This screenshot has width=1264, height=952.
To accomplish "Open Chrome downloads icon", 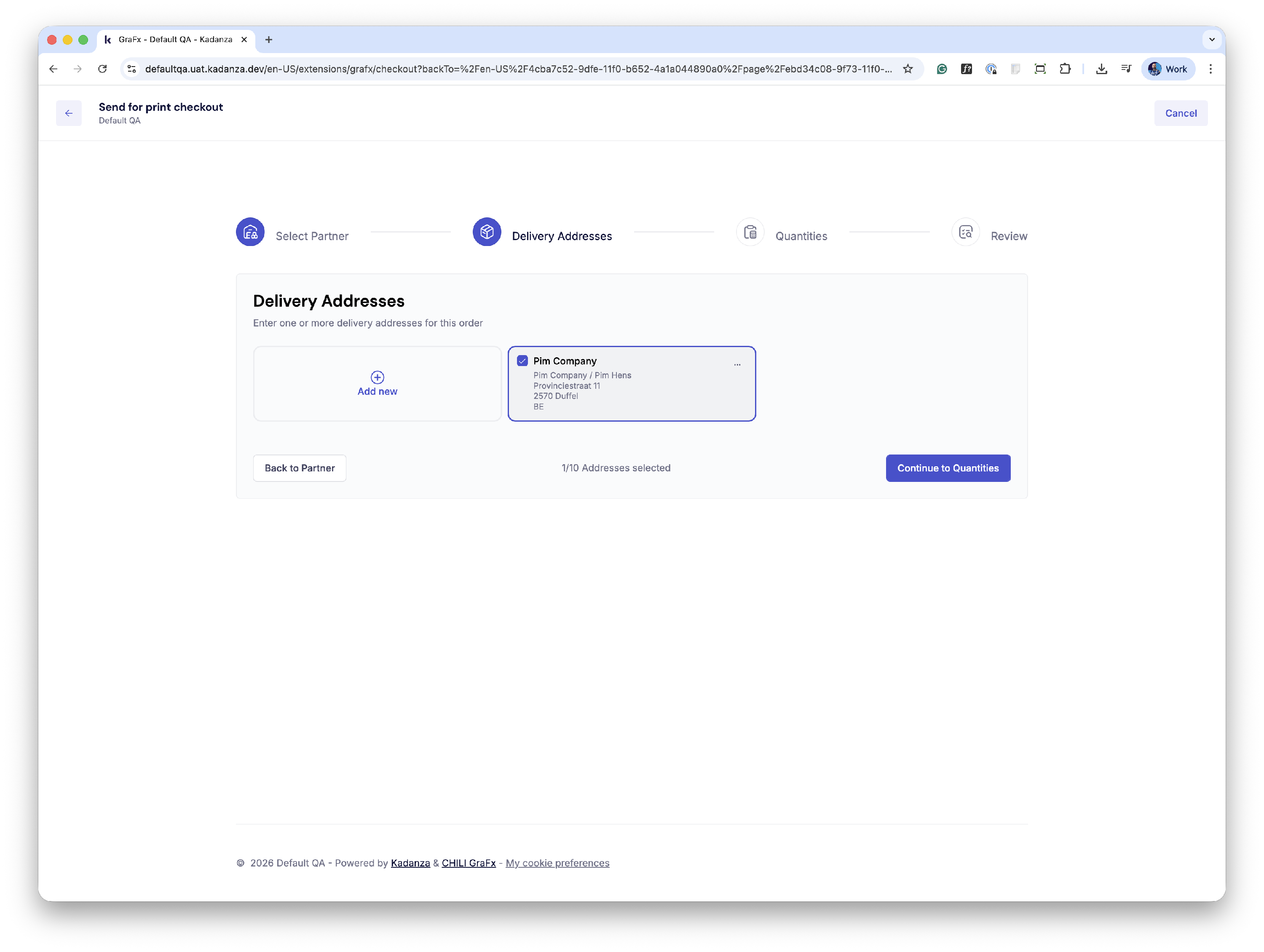I will pyautogui.click(x=1101, y=69).
